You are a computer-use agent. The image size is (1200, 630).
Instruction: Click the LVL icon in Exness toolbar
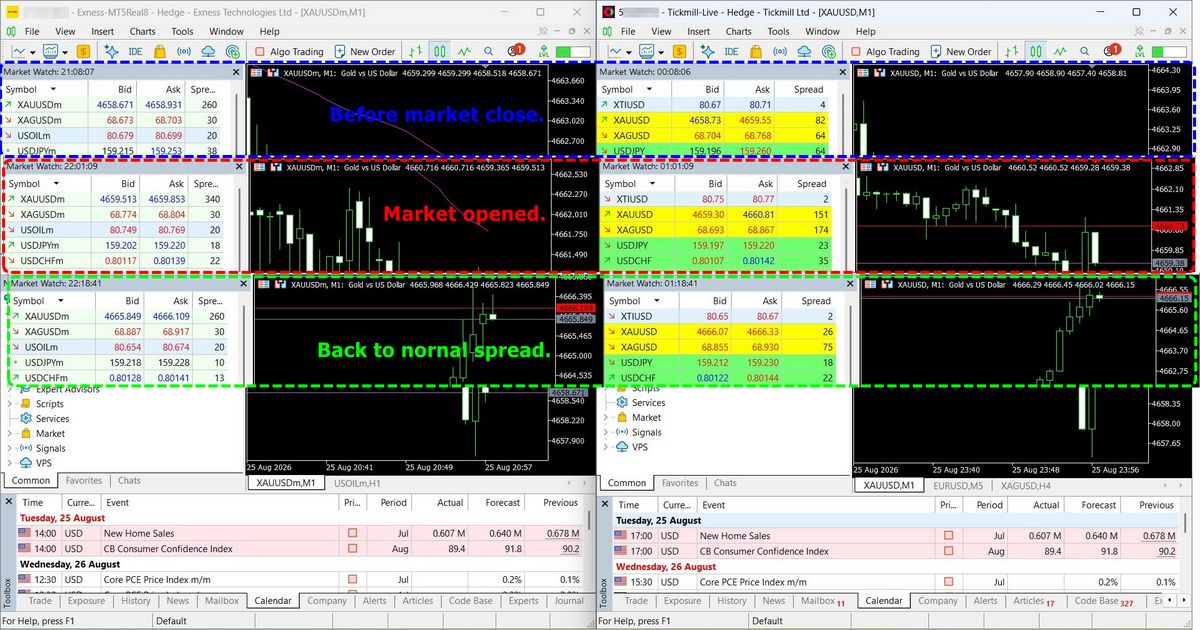543,51
